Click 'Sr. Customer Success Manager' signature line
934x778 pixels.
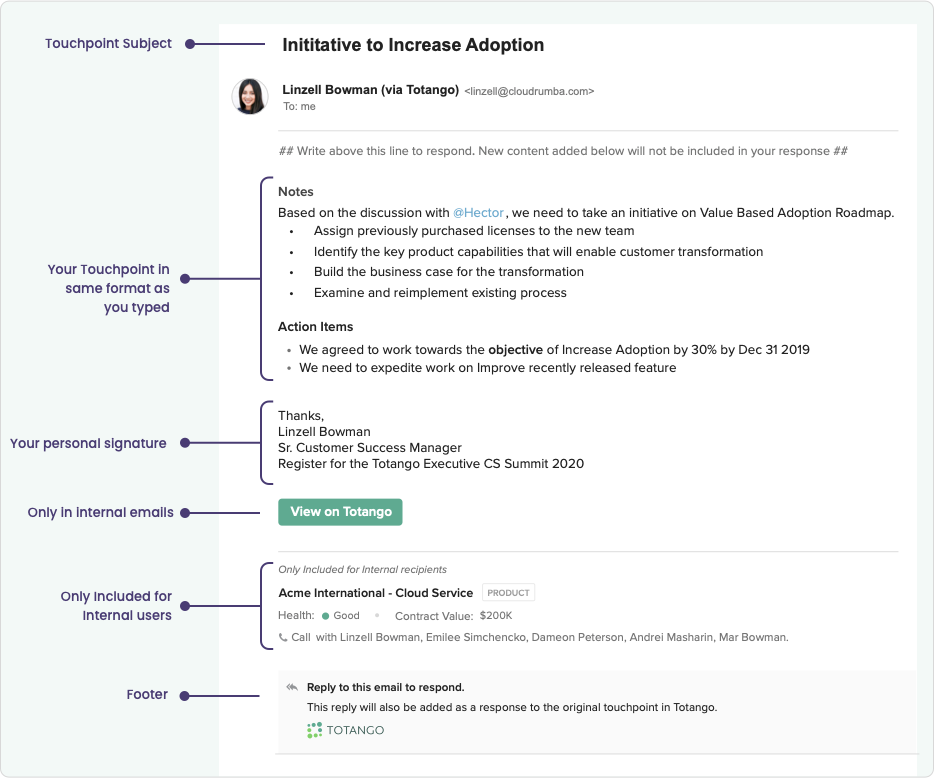coord(369,448)
